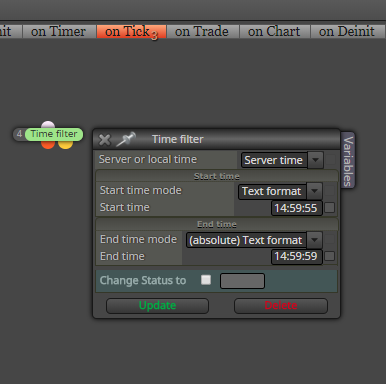Image resolution: width=386 pixels, height=384 pixels.
Task: Click the End time mode dropdown arrow
Action: (314, 240)
